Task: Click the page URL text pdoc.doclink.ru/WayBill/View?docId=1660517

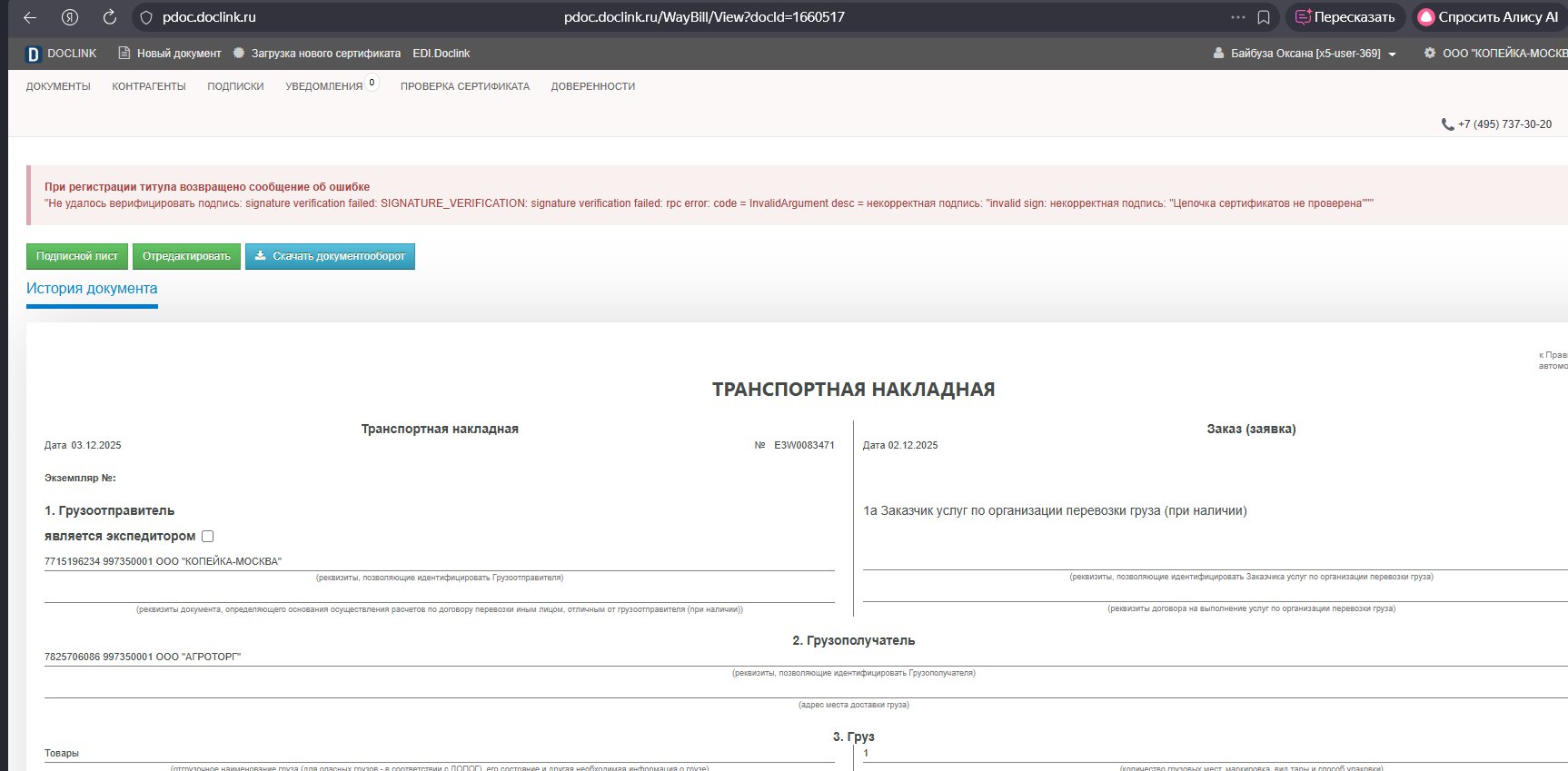Action: 704,17
